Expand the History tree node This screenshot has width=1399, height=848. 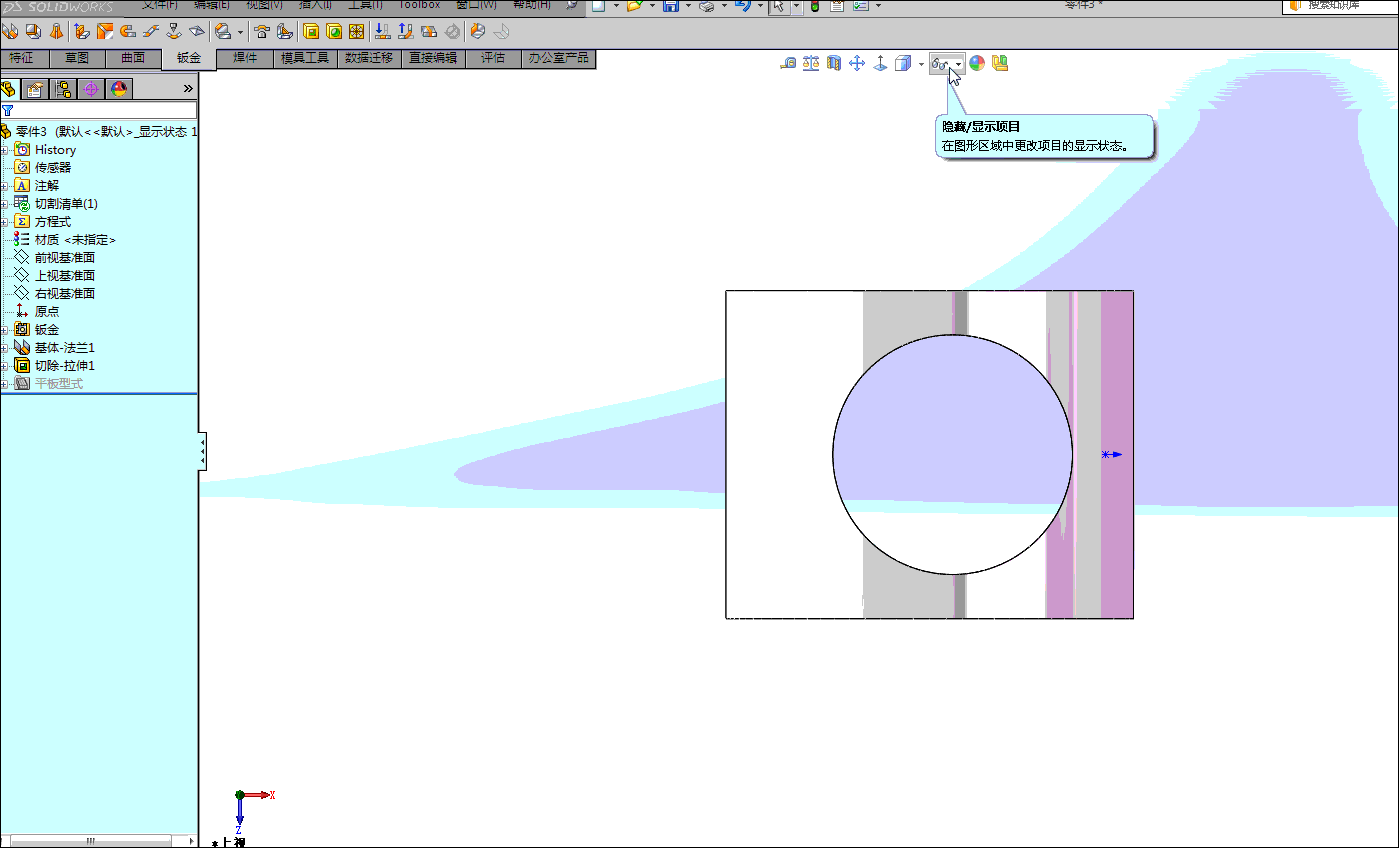click(x=5, y=150)
